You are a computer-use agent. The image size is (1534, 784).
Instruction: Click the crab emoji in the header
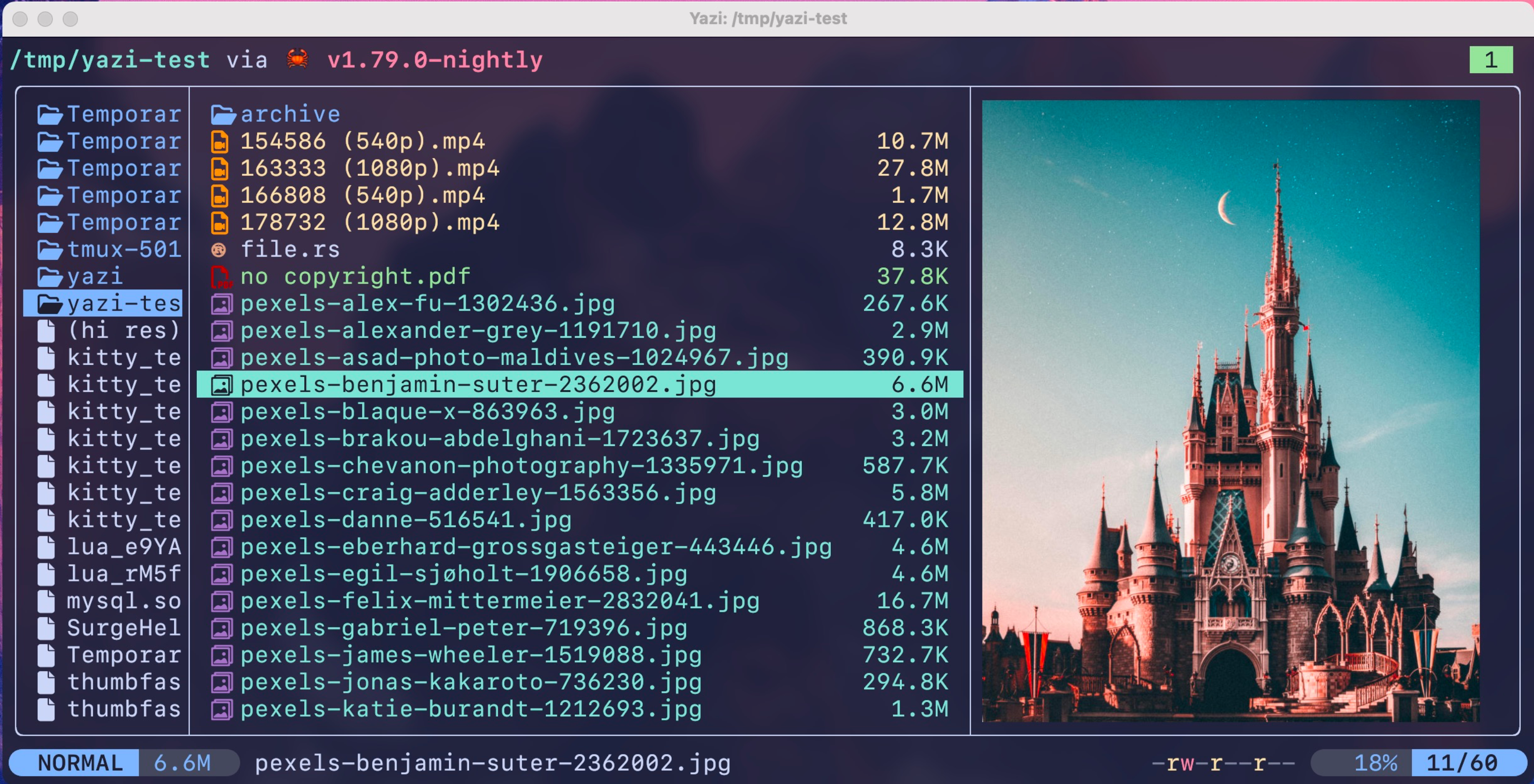(297, 59)
